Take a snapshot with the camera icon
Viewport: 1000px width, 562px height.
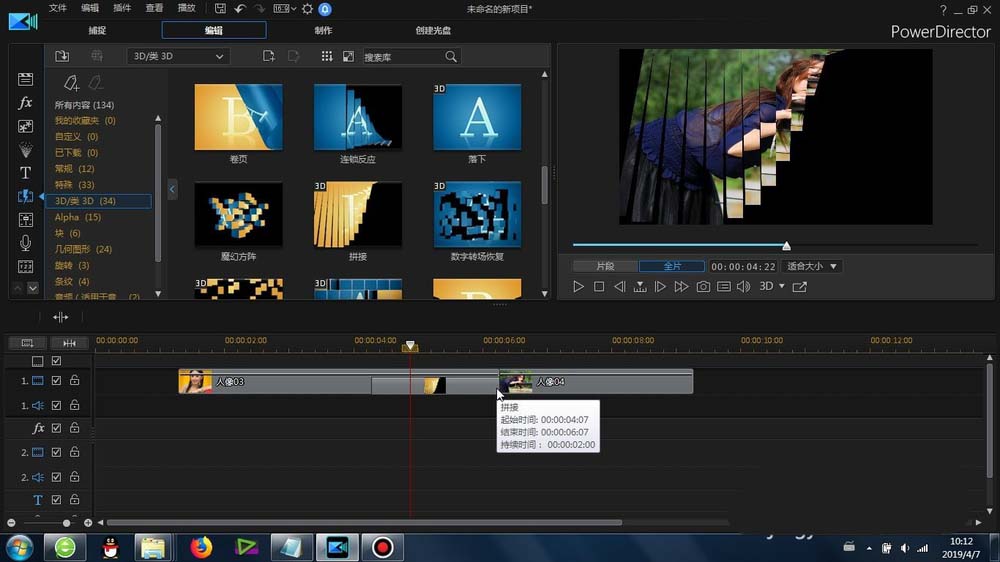point(703,287)
